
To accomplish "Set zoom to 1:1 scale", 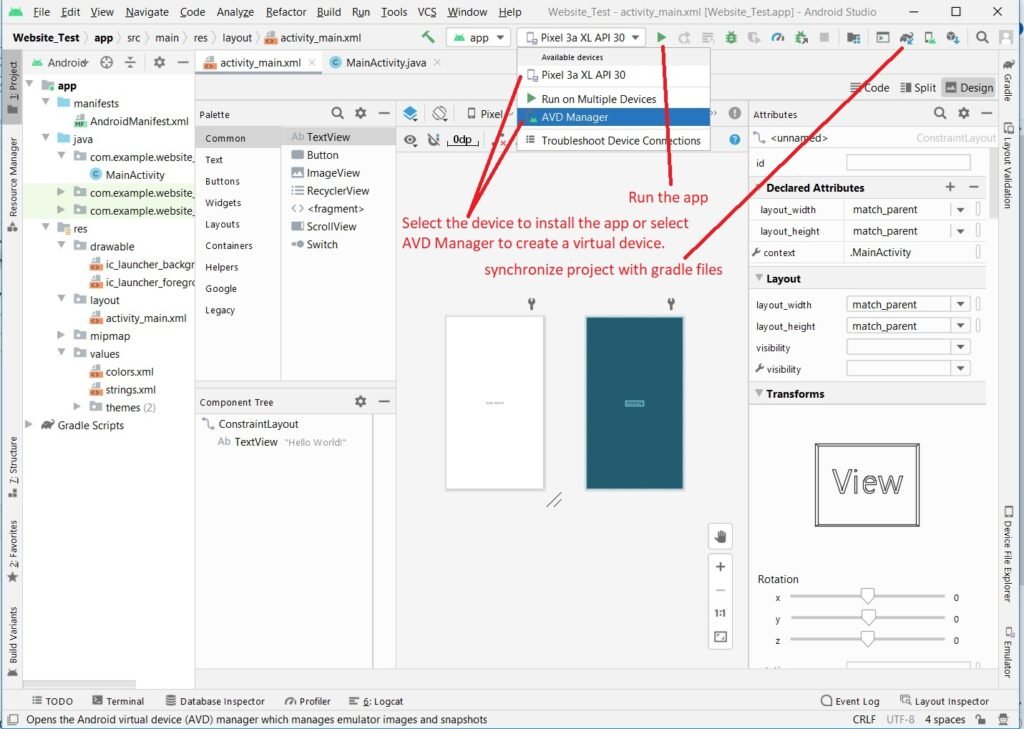I will coord(720,613).
